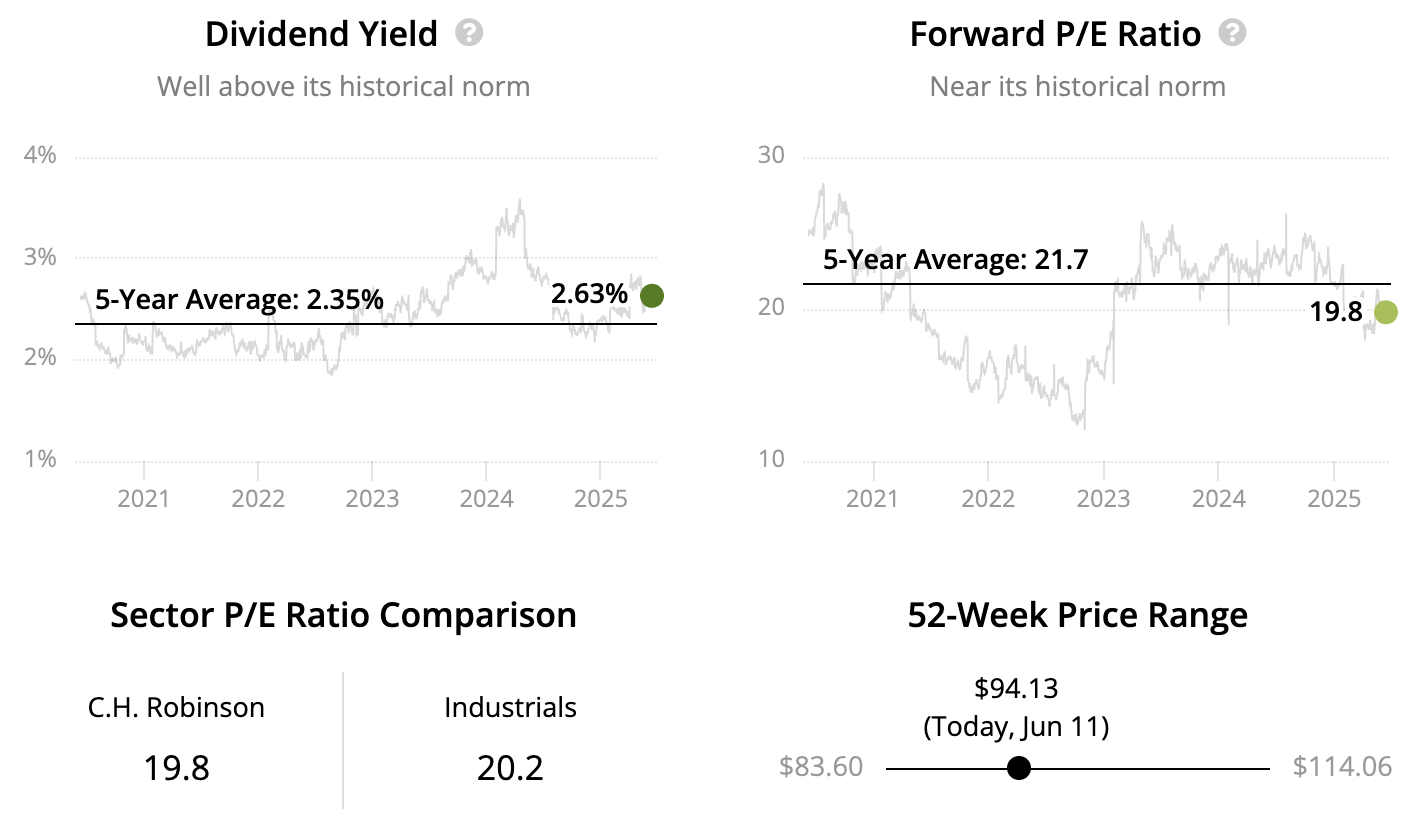This screenshot has height=830, width=1416.
Task: Select the light green current forward P/E dot
Action: click(x=1385, y=313)
